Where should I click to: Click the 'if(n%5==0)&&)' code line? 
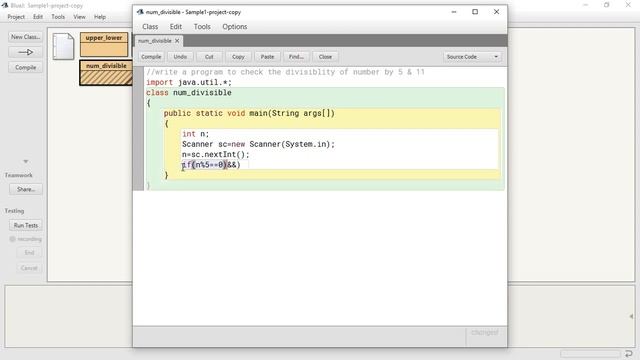[x=211, y=164]
